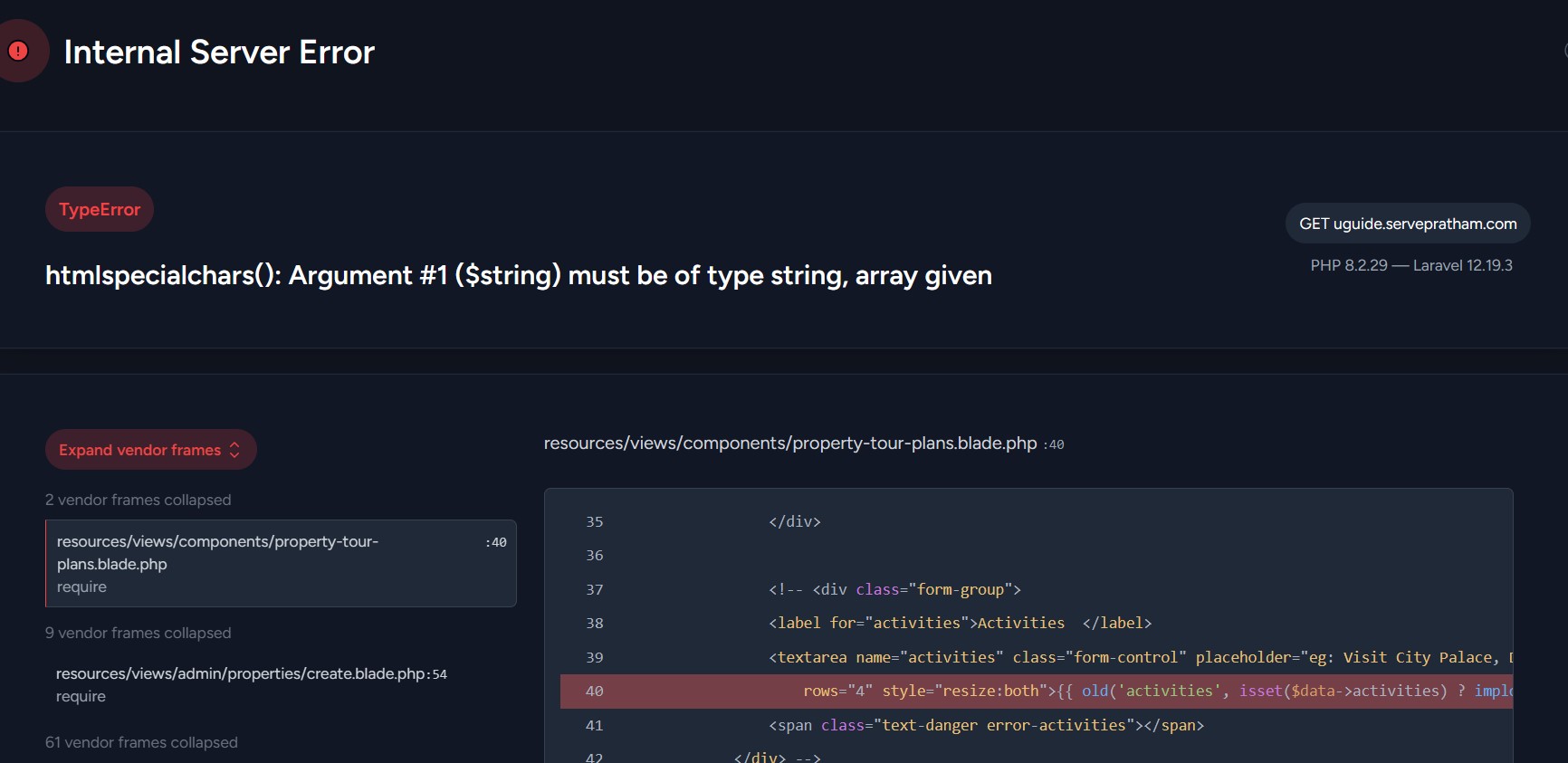Click the red exclamation error icon
1568x763 pixels.
coord(18,52)
